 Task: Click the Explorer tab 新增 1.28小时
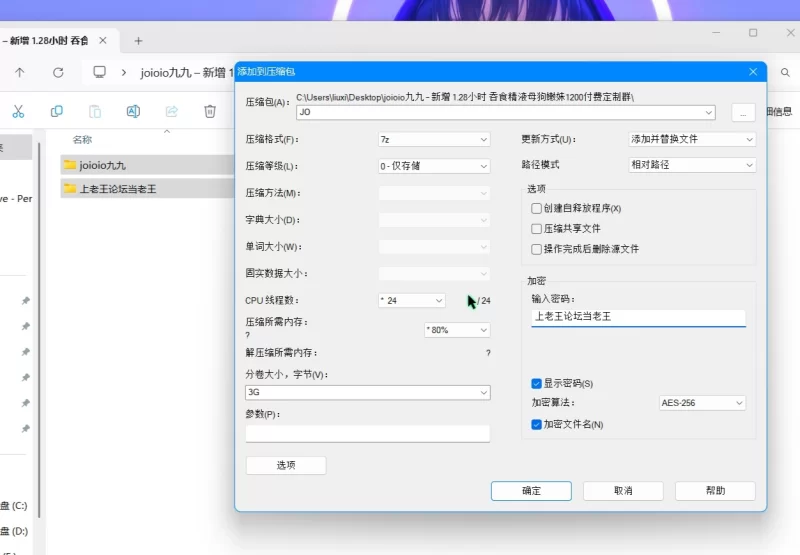click(x=46, y=40)
